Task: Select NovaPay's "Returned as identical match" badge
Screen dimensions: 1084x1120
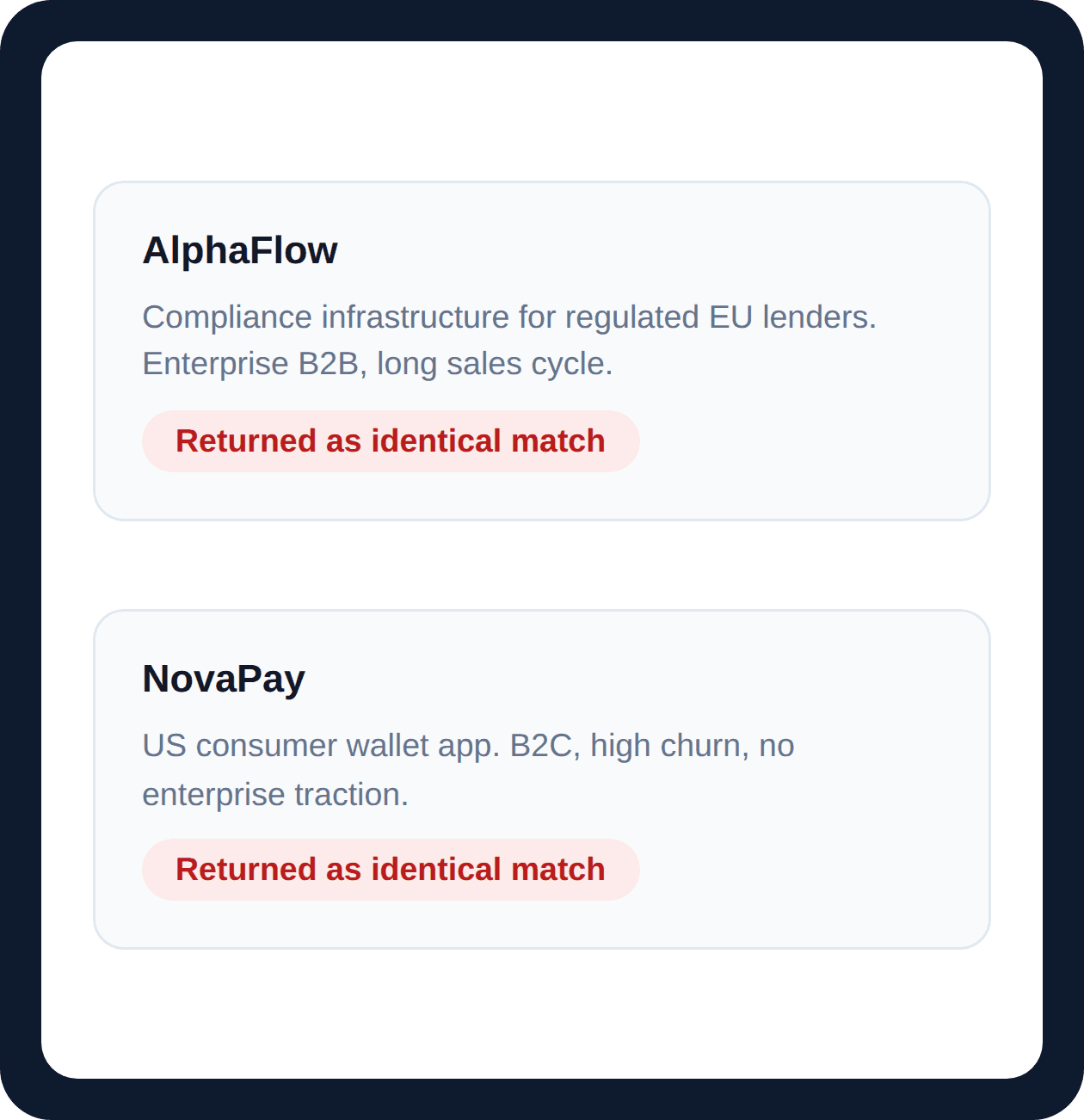Action: click(391, 870)
